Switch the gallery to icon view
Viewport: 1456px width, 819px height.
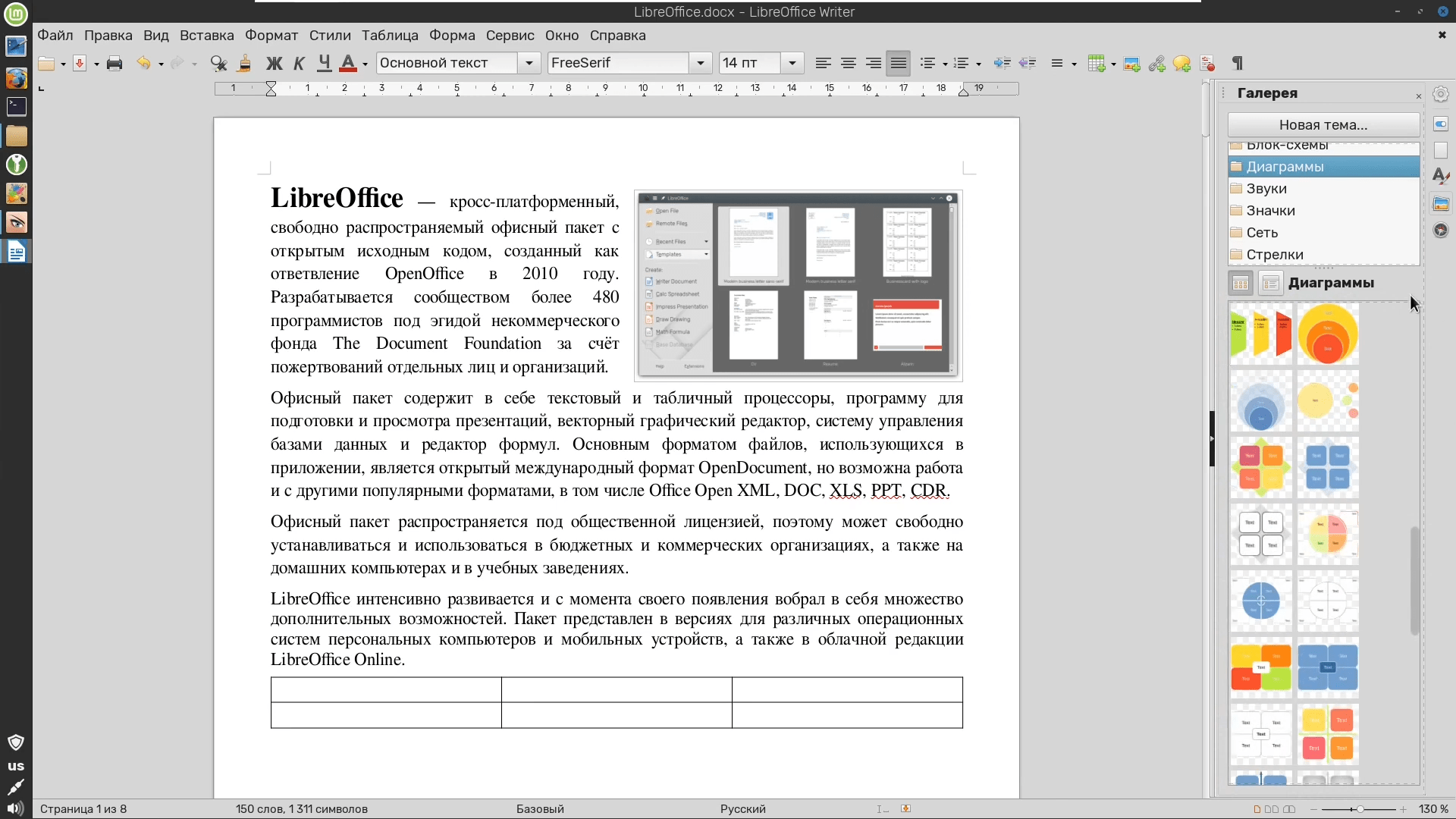point(1241,284)
